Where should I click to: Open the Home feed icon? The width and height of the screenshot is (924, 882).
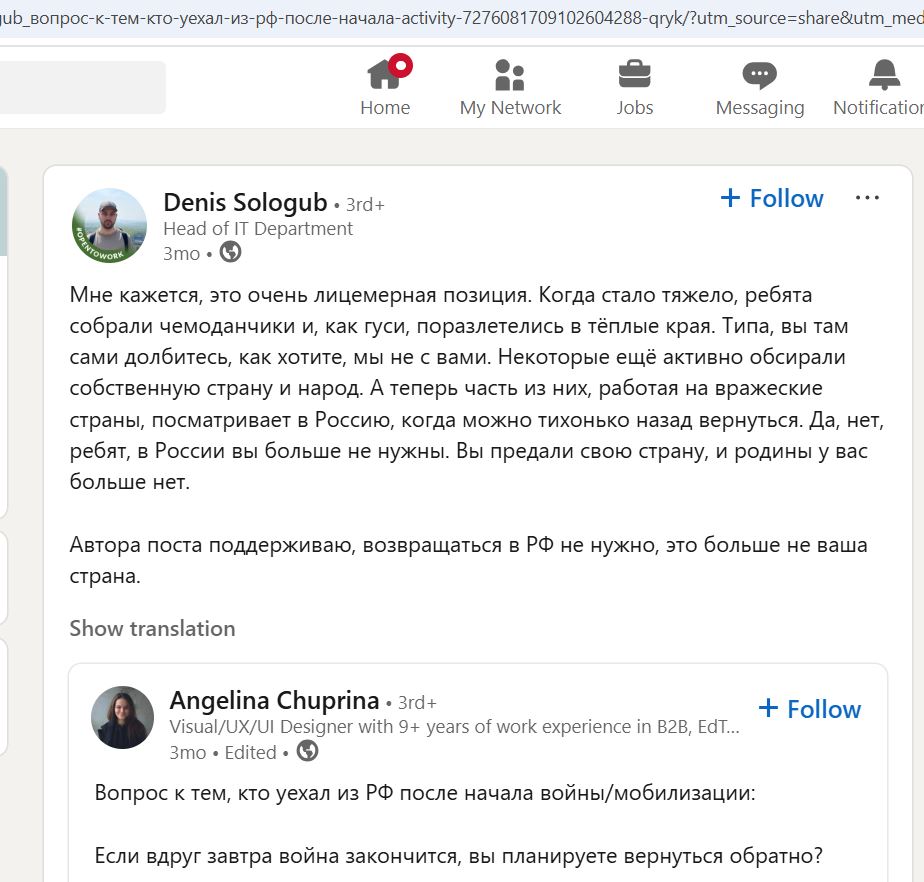pos(385,75)
